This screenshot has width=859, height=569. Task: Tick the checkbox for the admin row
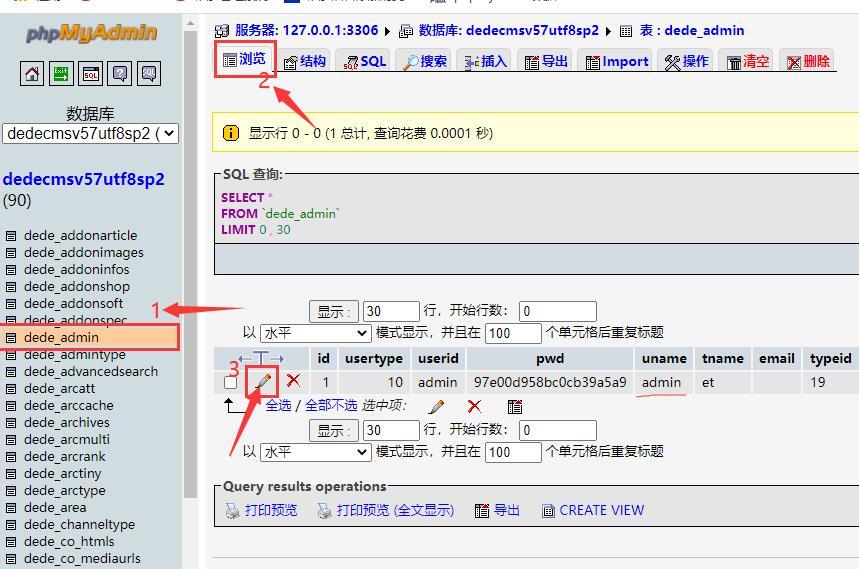point(231,382)
